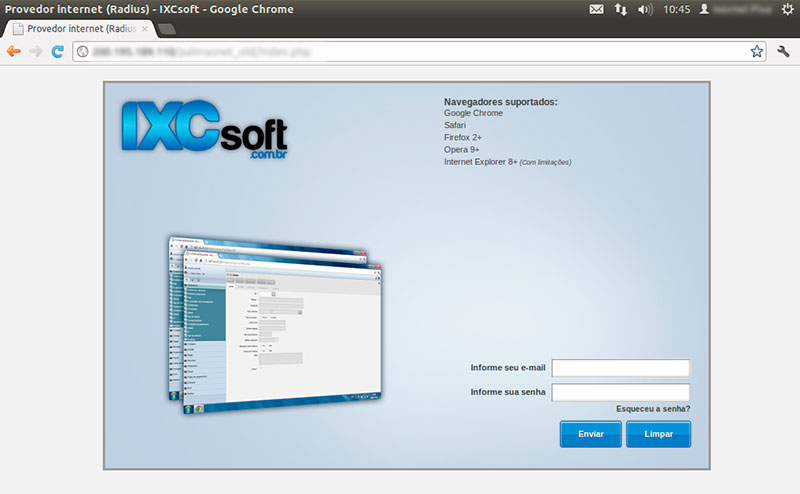800x494 pixels.
Task: Click the Informe sua senha label
Action: (x=508, y=392)
